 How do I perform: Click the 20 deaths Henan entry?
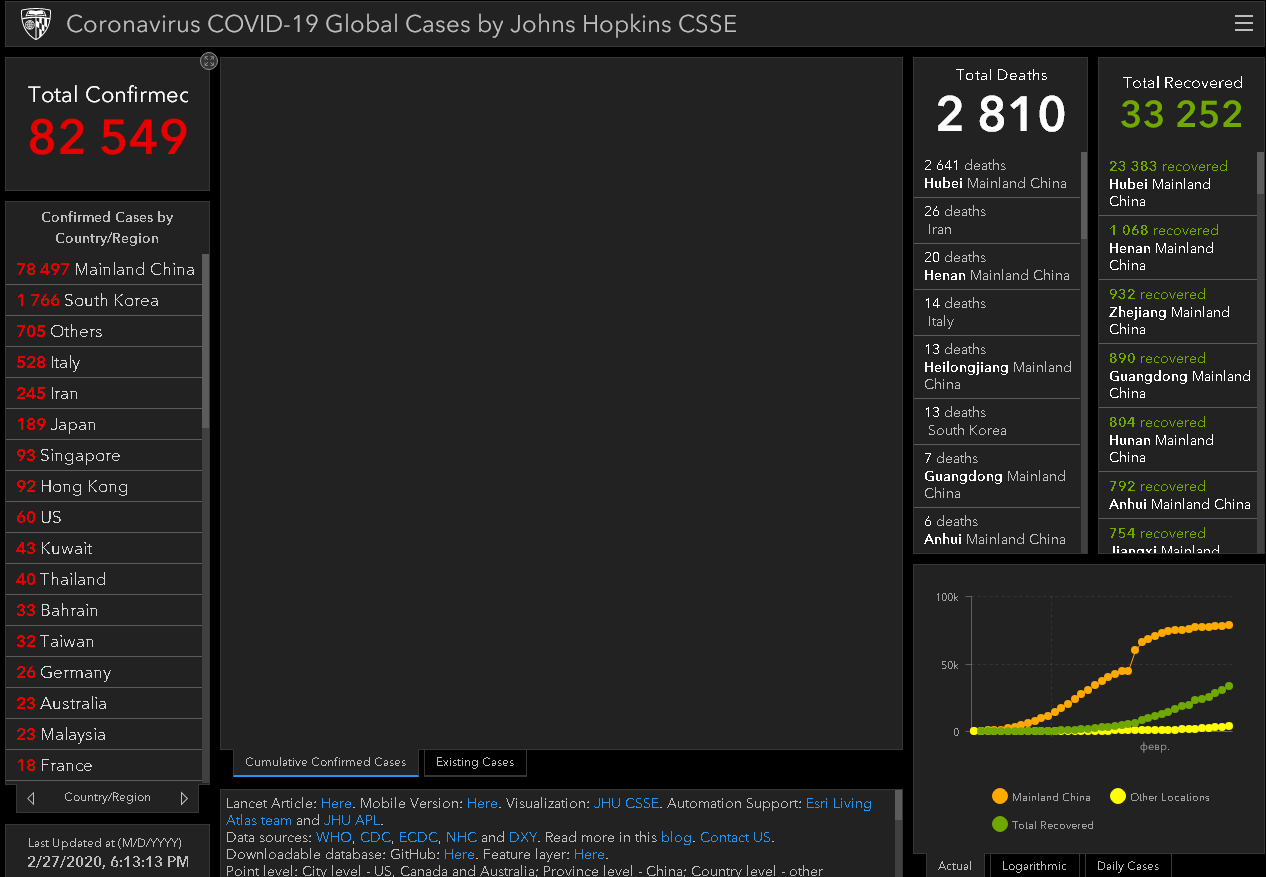[997, 266]
